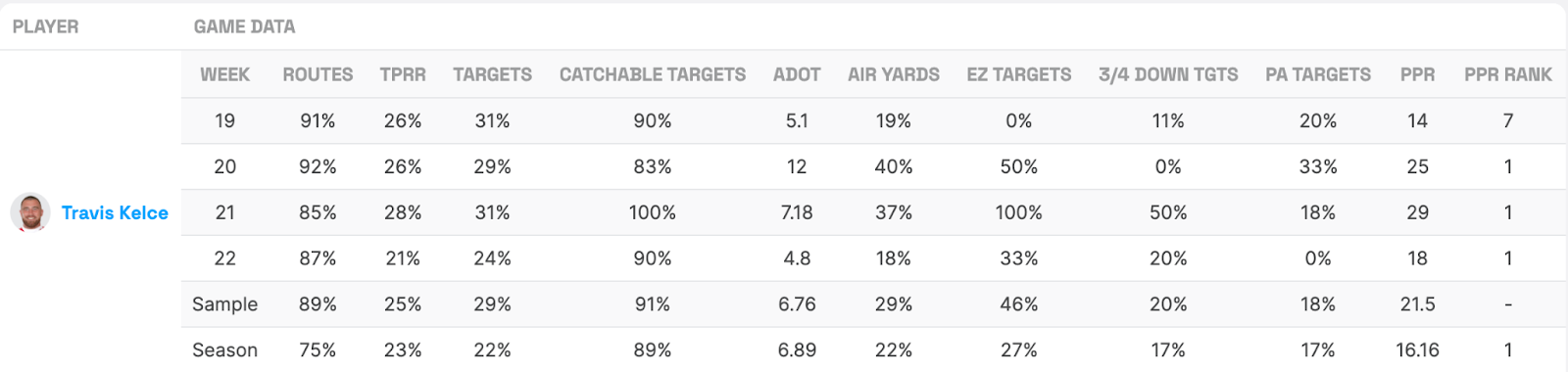Click the week 22 row label
The height and width of the screenshot is (372, 1568).
click(x=224, y=258)
